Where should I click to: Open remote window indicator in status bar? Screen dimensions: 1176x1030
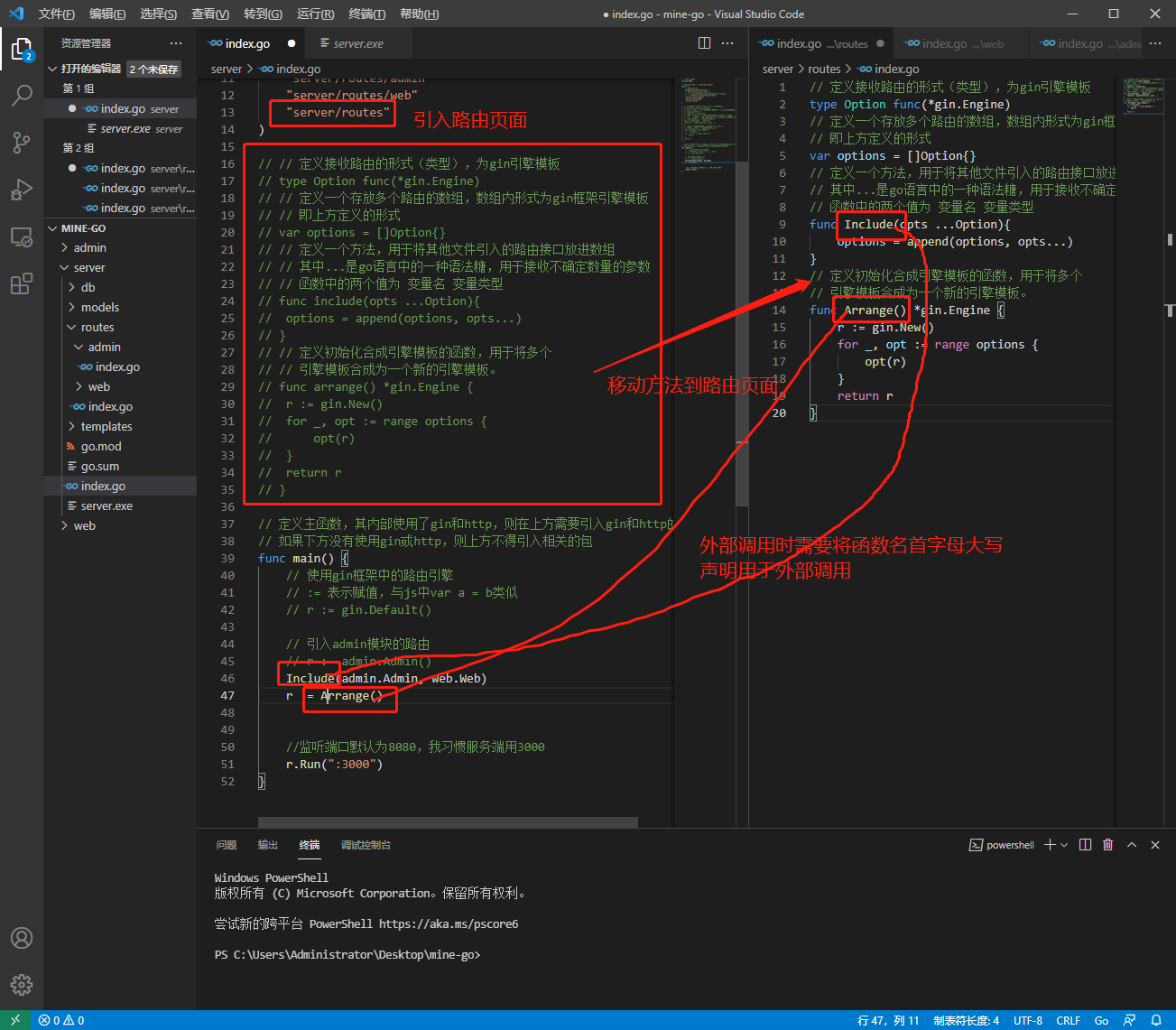point(15,1020)
